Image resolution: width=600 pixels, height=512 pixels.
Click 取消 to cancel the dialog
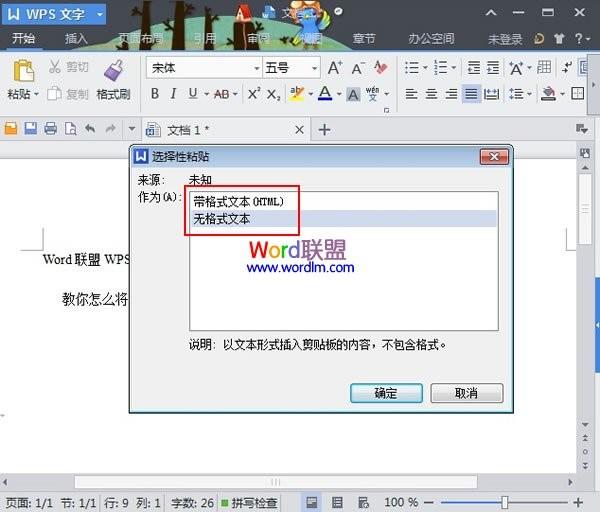[x=466, y=393]
